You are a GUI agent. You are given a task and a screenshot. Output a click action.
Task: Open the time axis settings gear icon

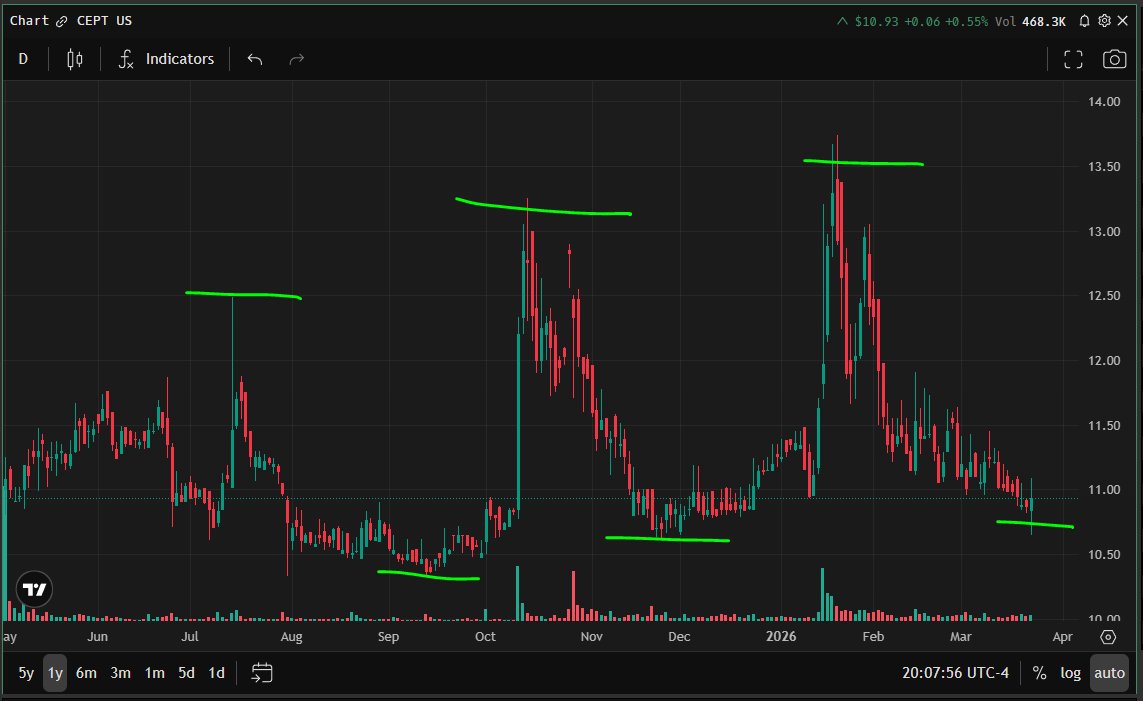(x=1108, y=637)
